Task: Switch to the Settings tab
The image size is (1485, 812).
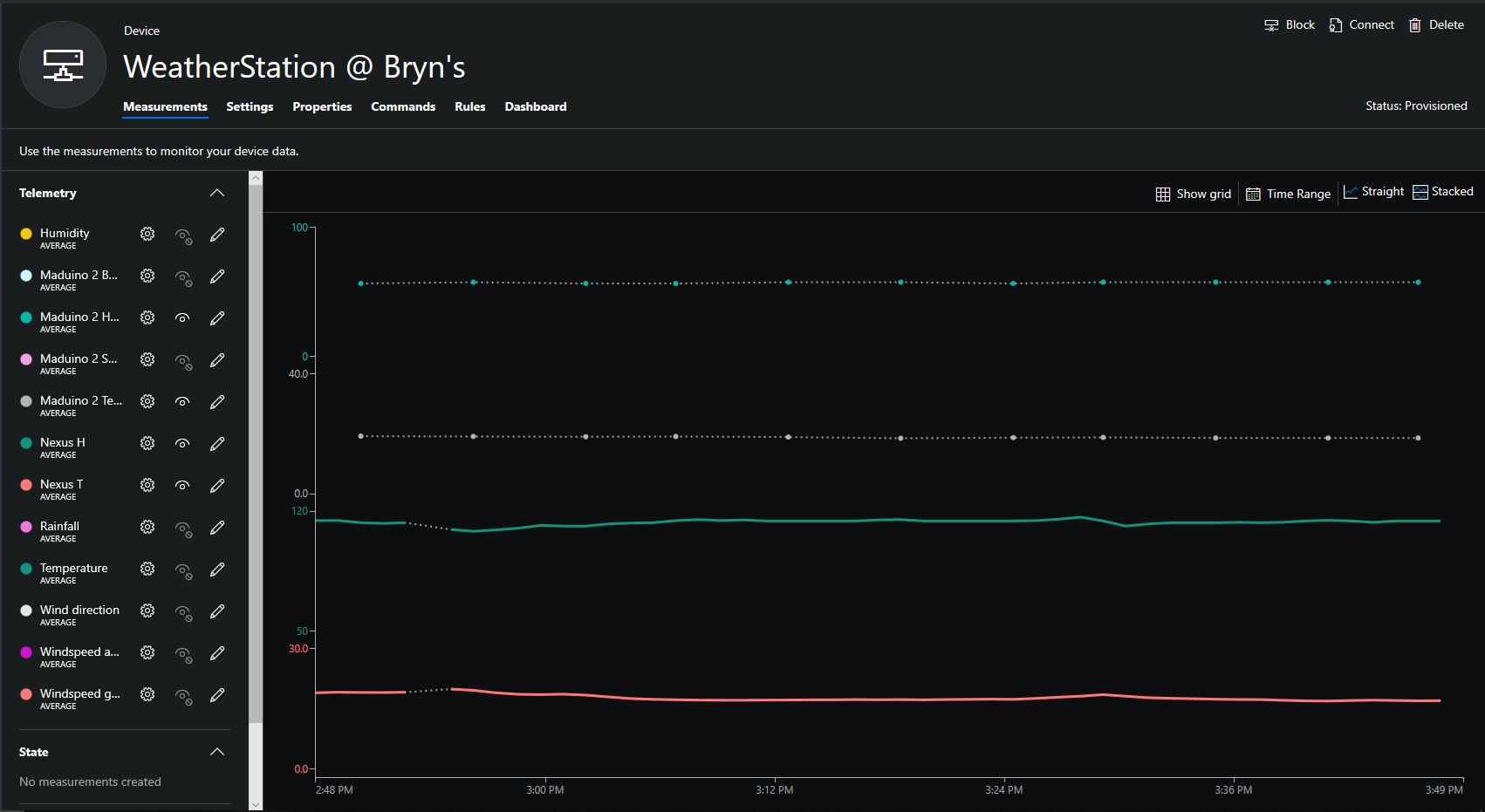Action: click(x=250, y=106)
